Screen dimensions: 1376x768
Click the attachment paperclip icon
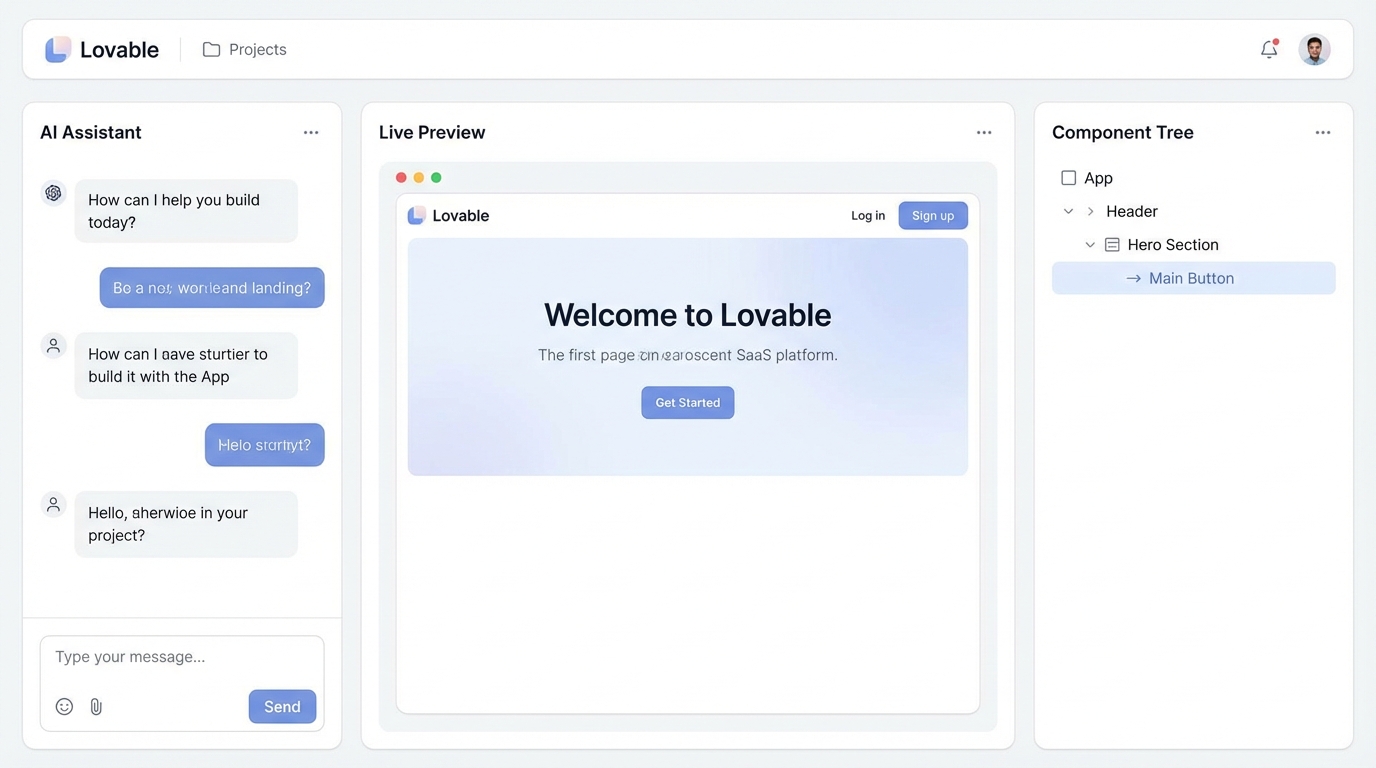click(x=96, y=706)
